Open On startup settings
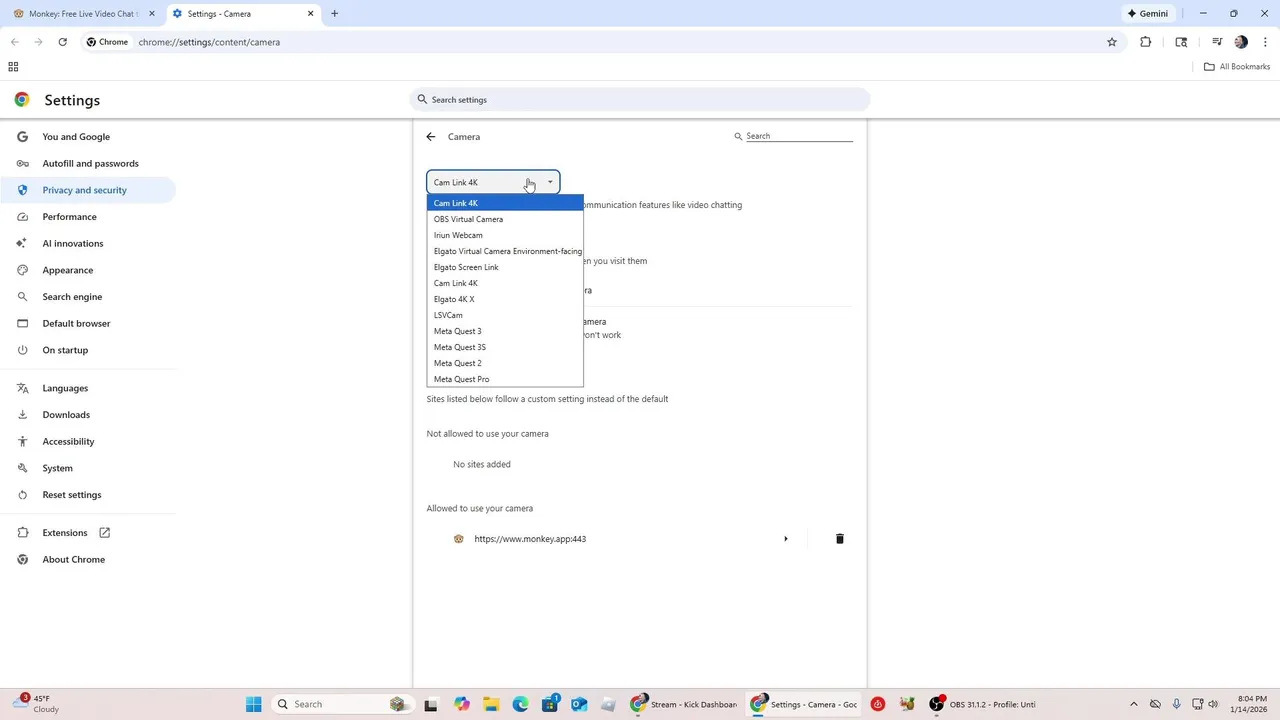The width and height of the screenshot is (1280, 720). 88,350
